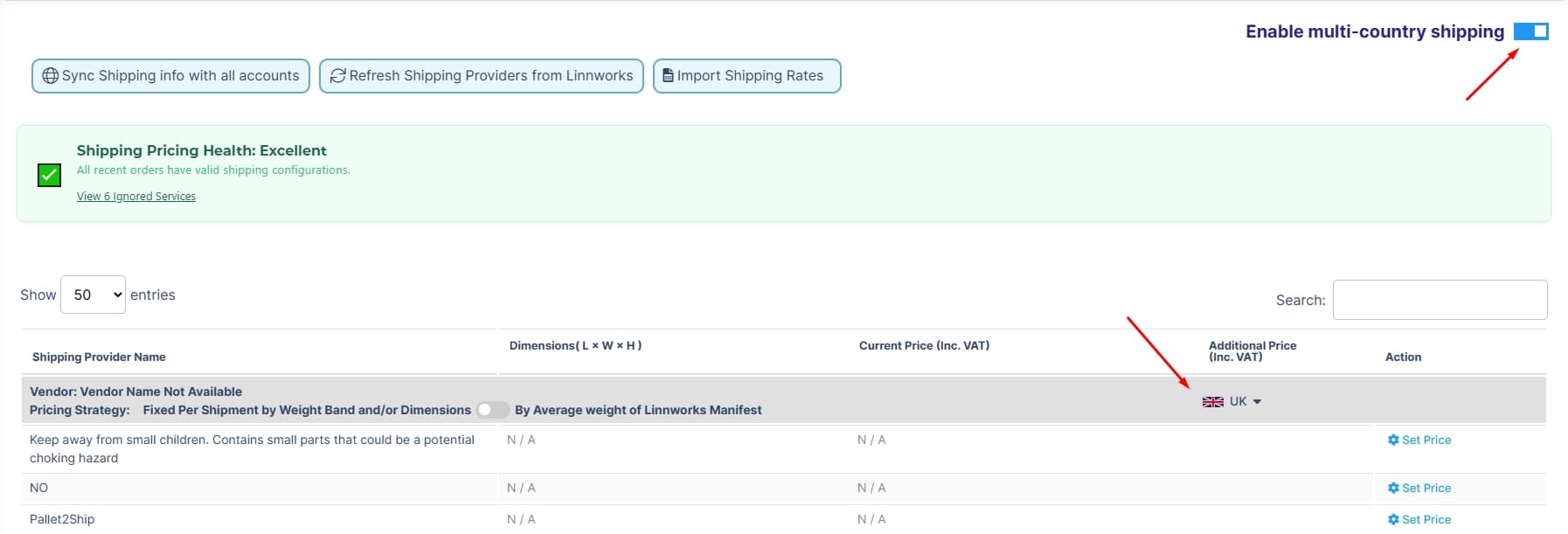Viewport: 1568px width, 534px height.
Task: Click gear icon in Pallet2Ship row
Action: coord(1393,519)
